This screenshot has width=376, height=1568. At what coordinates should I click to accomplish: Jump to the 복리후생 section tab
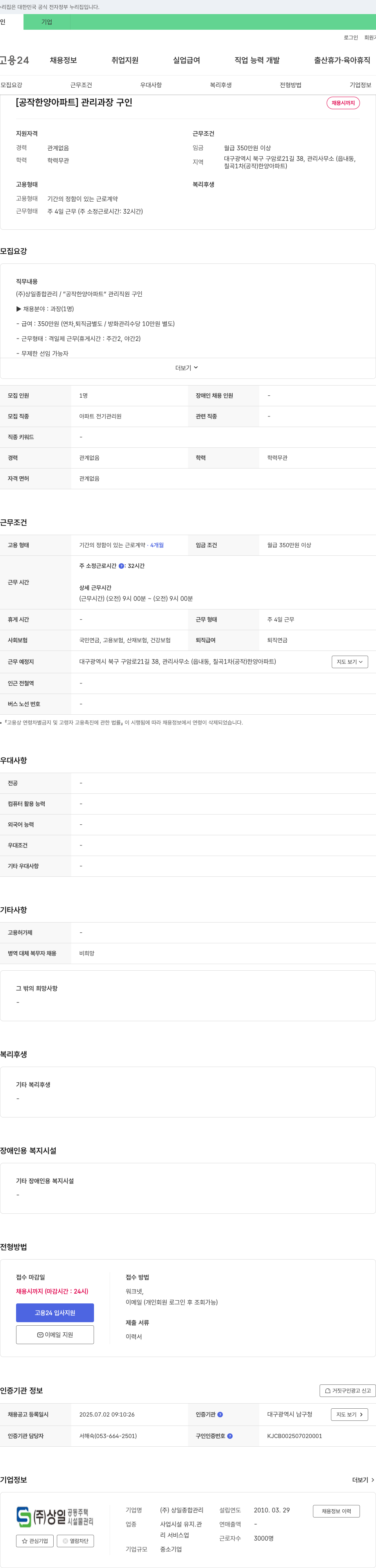click(221, 85)
